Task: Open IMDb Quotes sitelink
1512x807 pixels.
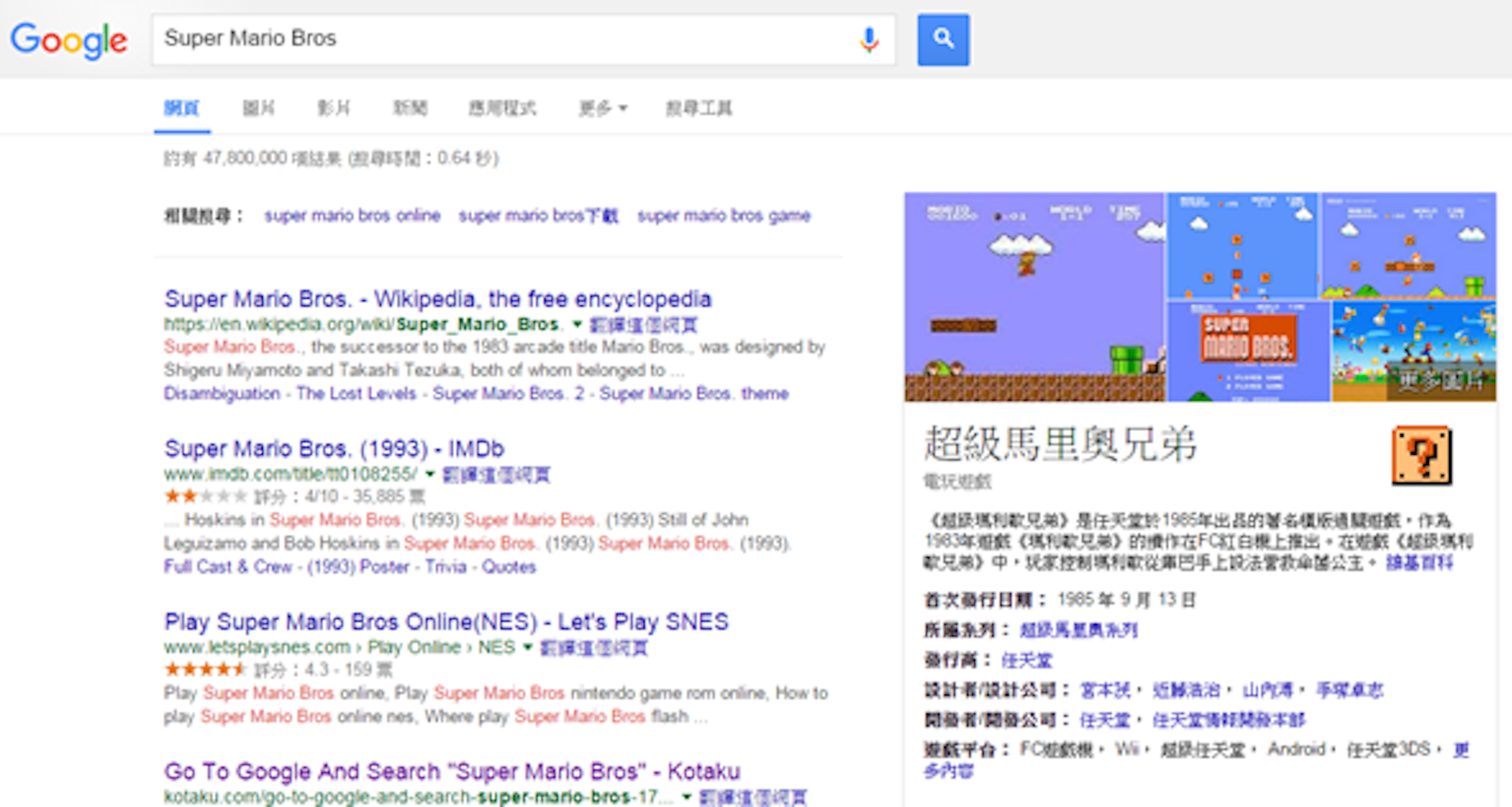Action: [x=509, y=566]
